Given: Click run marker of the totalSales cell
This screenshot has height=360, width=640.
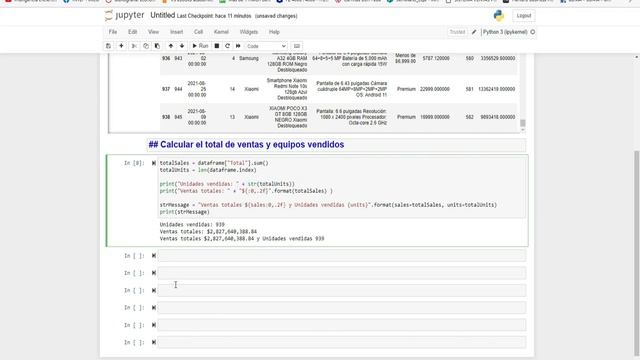Looking at the screenshot, I should click(154, 163).
